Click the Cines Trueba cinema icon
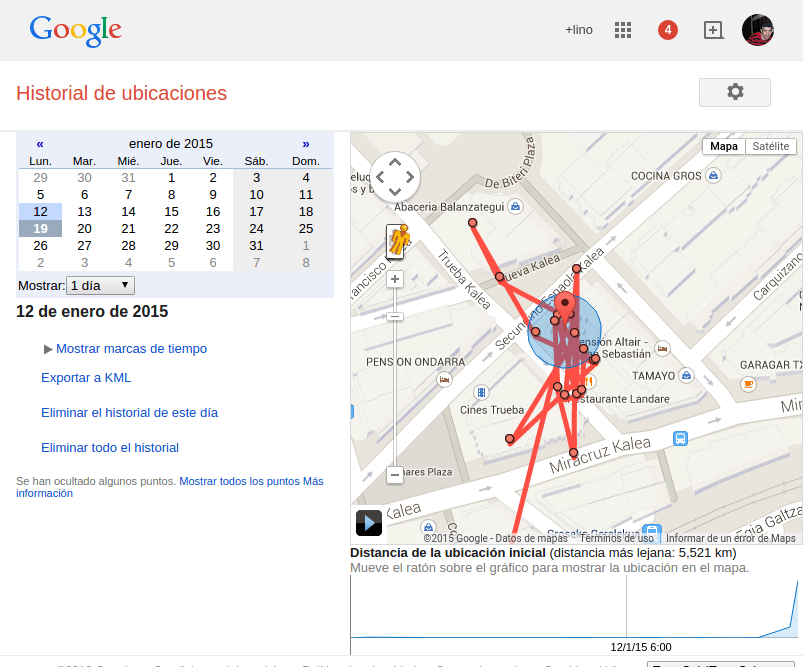 pyautogui.click(x=481, y=393)
